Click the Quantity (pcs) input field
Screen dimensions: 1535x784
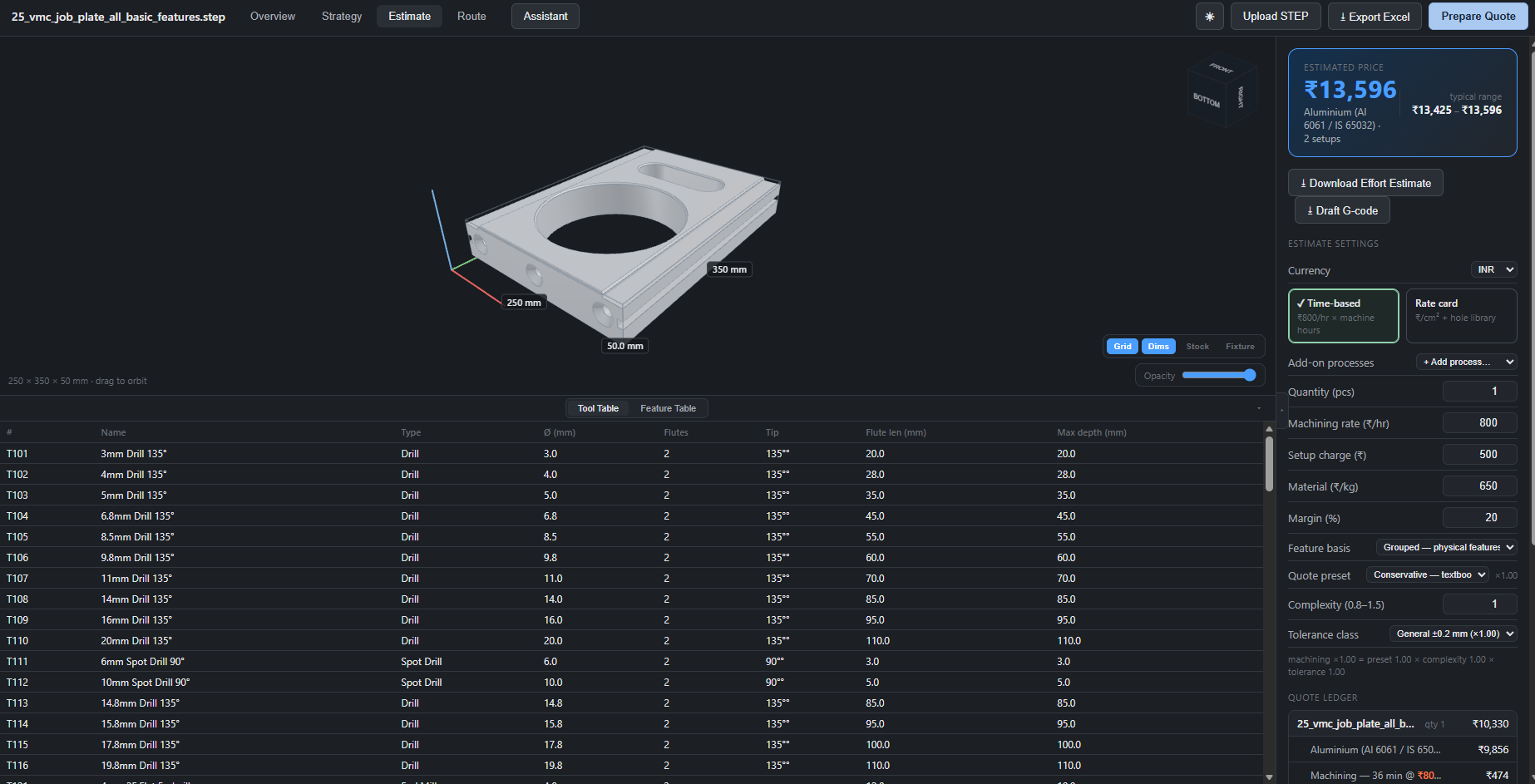[x=1479, y=392]
